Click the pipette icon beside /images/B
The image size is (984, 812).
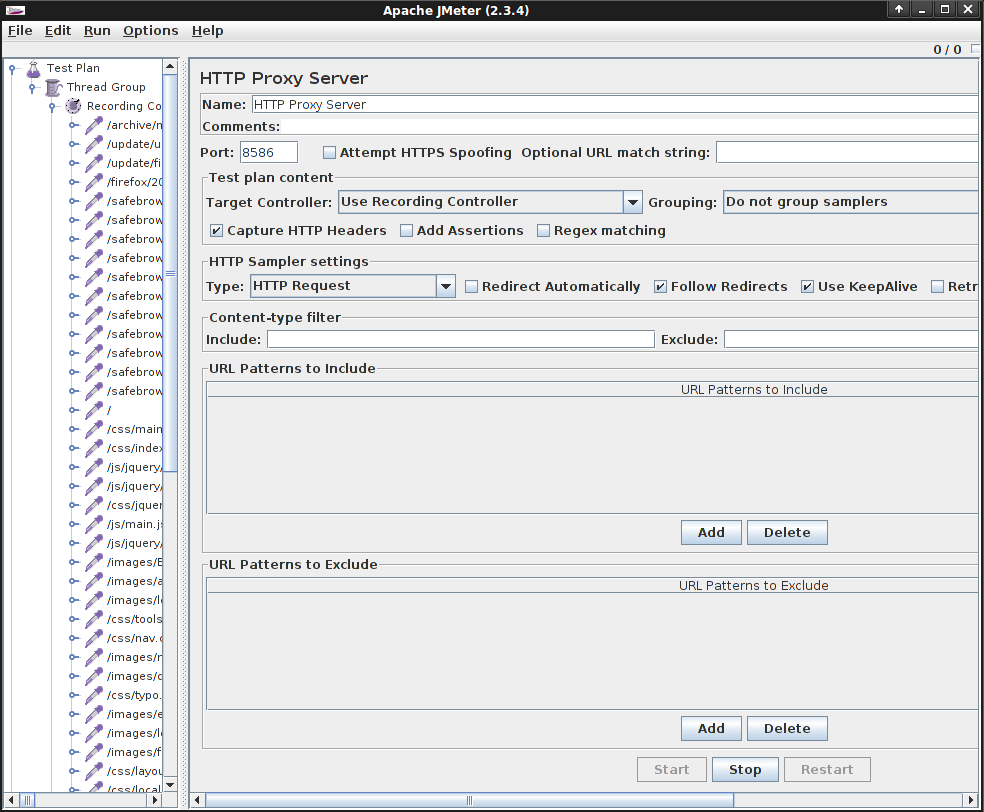(x=94, y=562)
